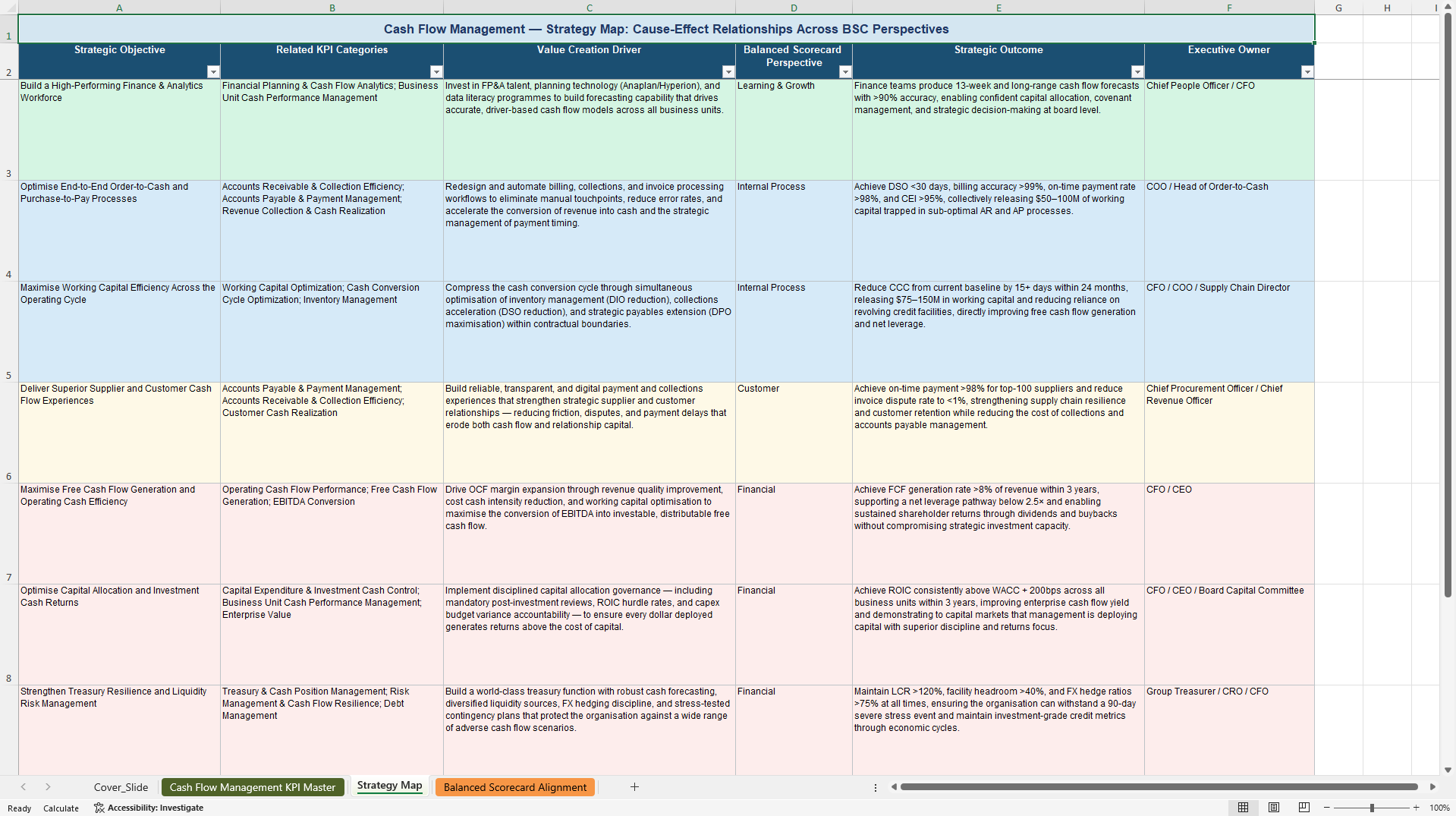Click the vertical scrollbar thumb
The width and height of the screenshot is (1456, 816).
tap(1448, 304)
